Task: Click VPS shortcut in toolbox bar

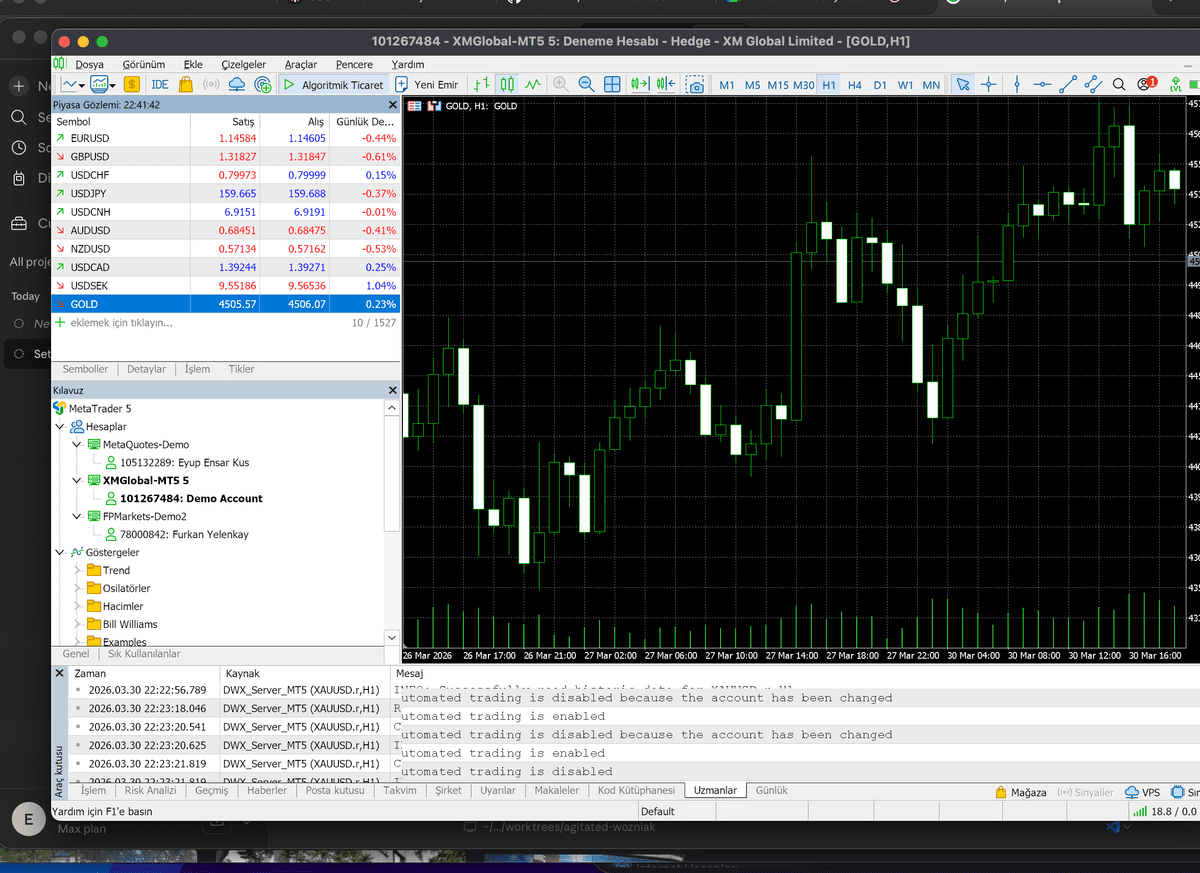Action: 1144,792
